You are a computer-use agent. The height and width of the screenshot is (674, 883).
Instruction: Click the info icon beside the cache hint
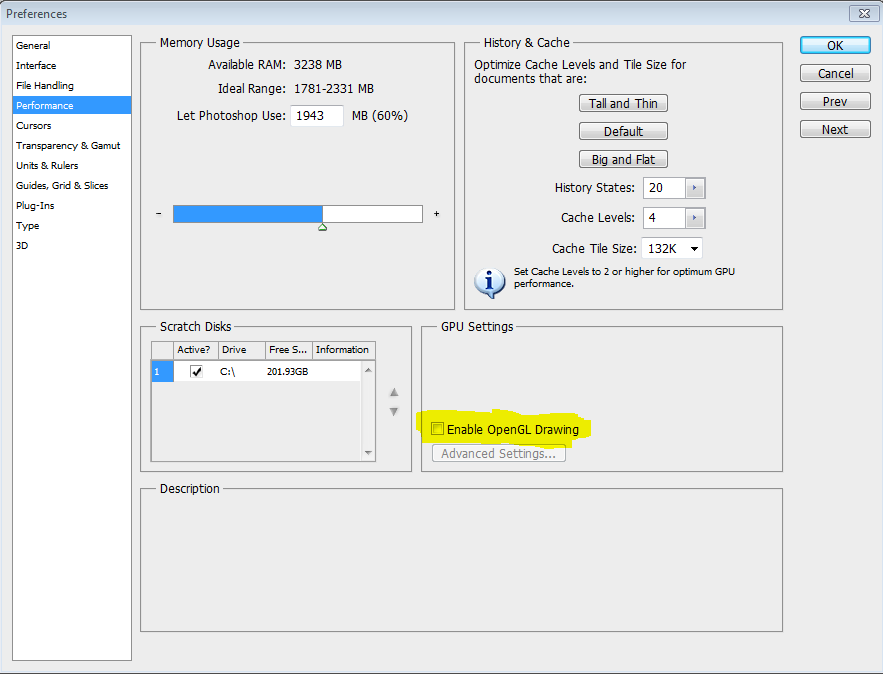point(489,282)
